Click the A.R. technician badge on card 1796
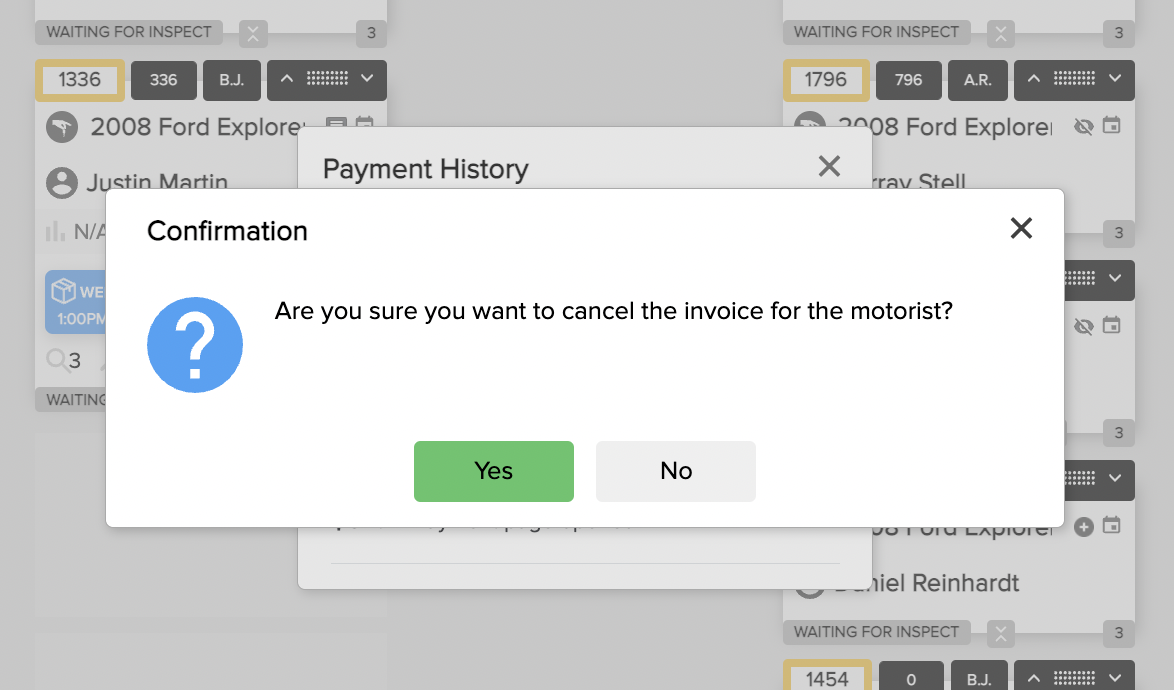 [x=977, y=80]
